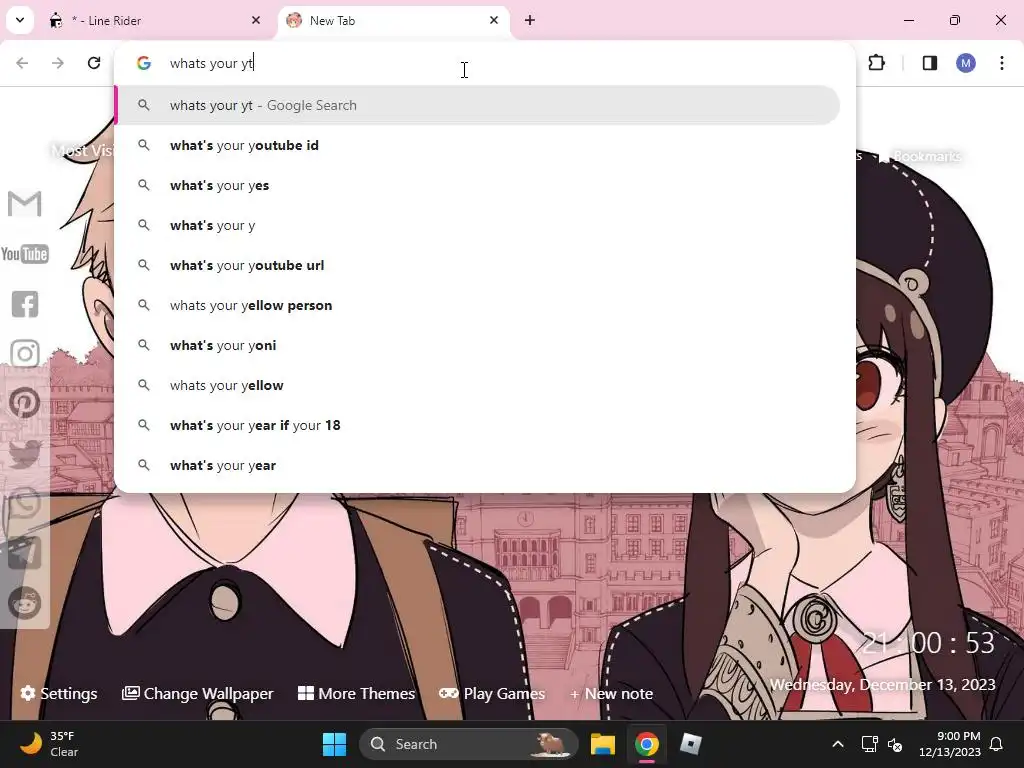Screen dimensions: 1024x768
Task: Open Roblox from the taskbar
Action: [690, 744]
